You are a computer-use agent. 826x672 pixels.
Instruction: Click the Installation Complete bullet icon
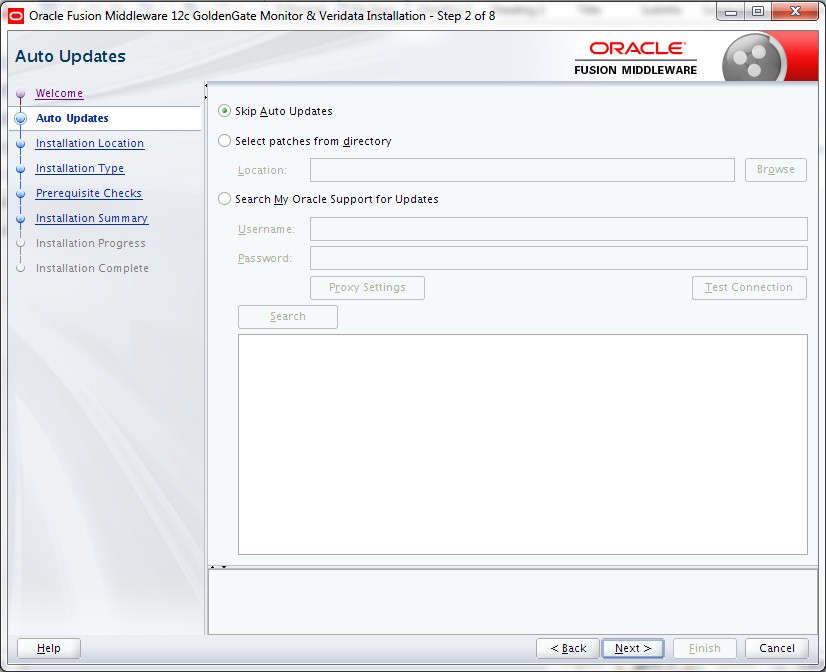point(21,268)
